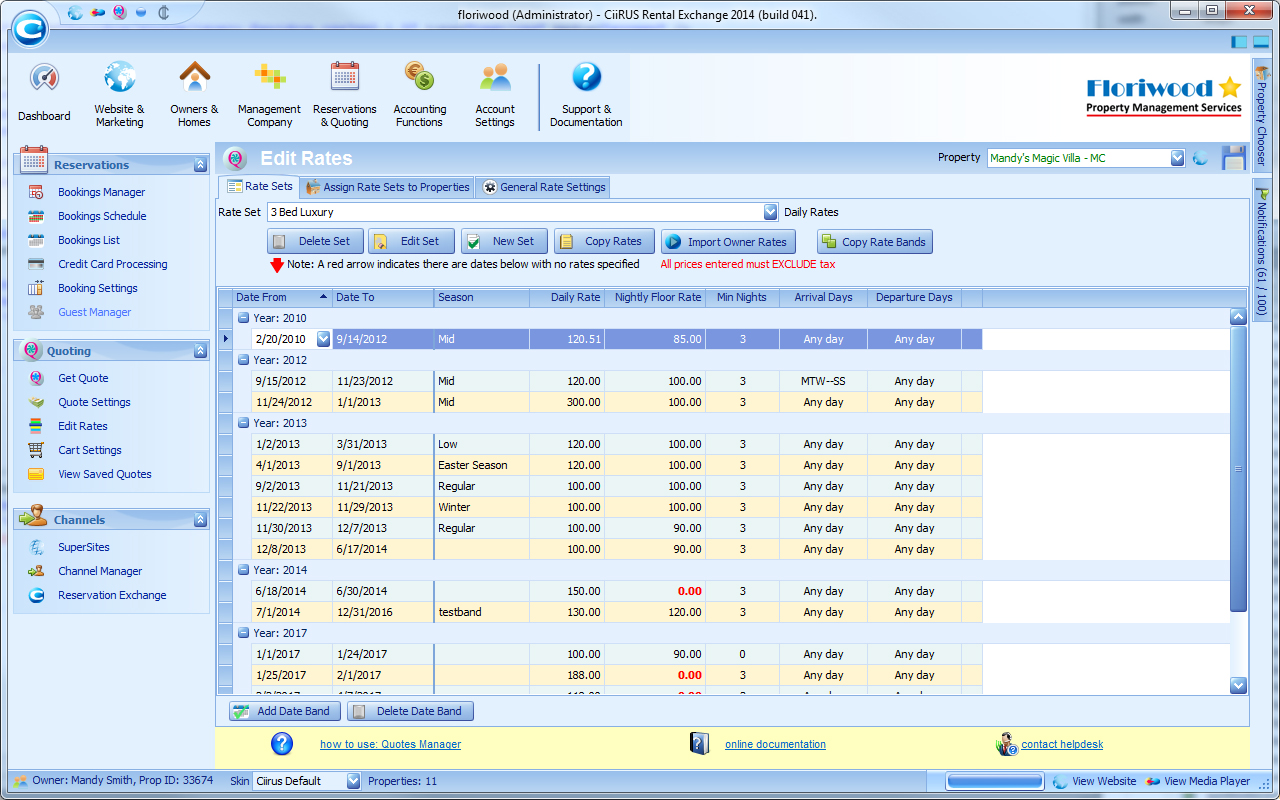Click the New Set button
The height and width of the screenshot is (800, 1280).
pyautogui.click(x=504, y=241)
